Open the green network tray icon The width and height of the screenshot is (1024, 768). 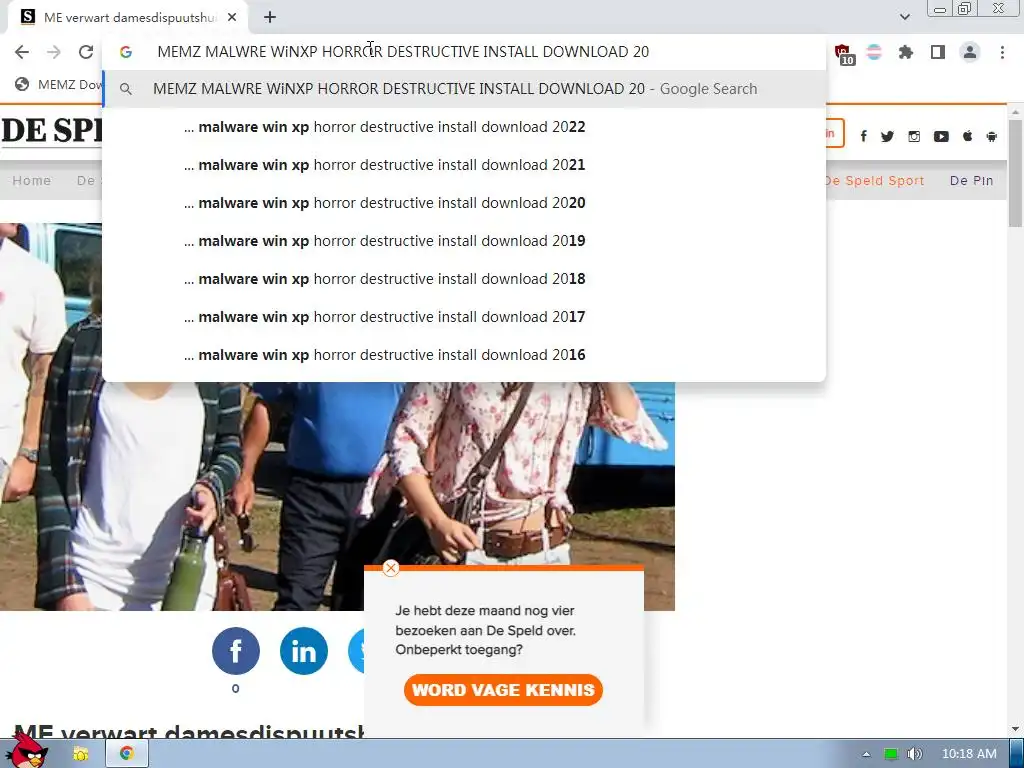point(891,754)
